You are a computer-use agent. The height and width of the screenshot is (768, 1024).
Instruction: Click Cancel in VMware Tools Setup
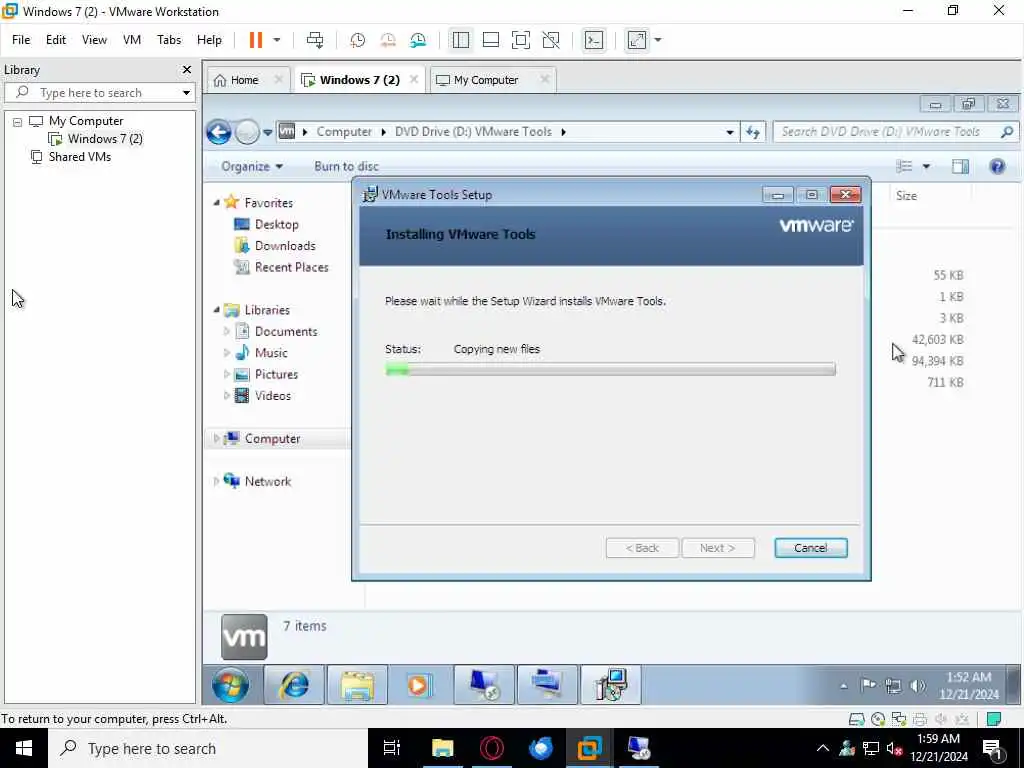pyautogui.click(x=810, y=548)
